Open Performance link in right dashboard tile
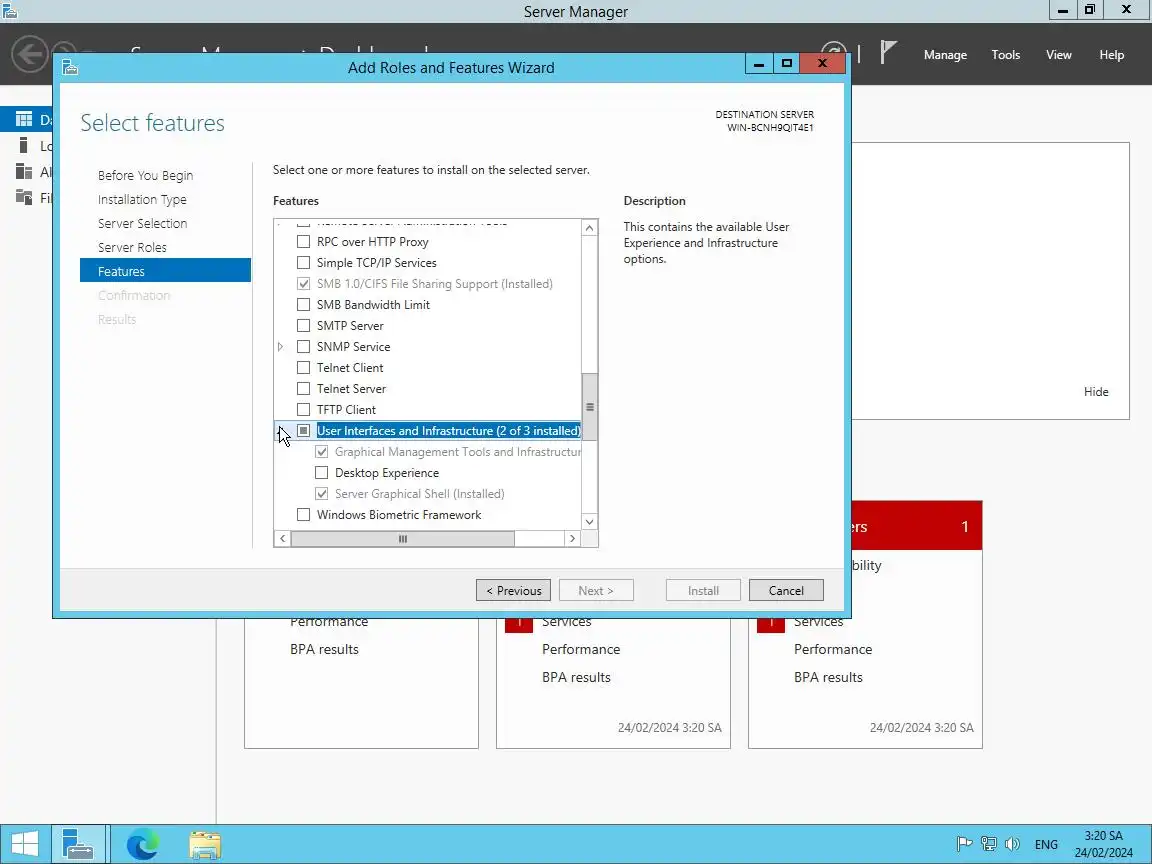The width and height of the screenshot is (1152, 864). 832,649
